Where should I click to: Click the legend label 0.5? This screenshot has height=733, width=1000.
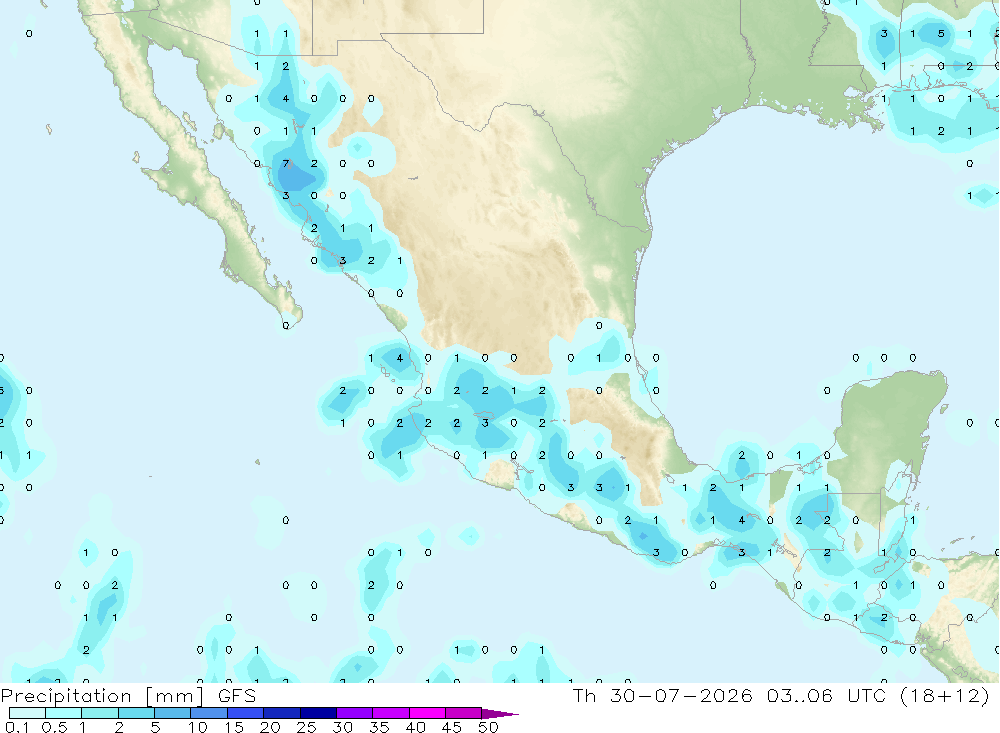click(x=54, y=727)
